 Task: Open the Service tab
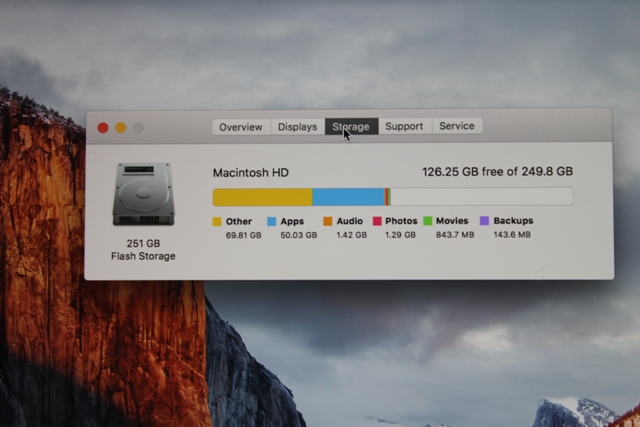tap(457, 126)
